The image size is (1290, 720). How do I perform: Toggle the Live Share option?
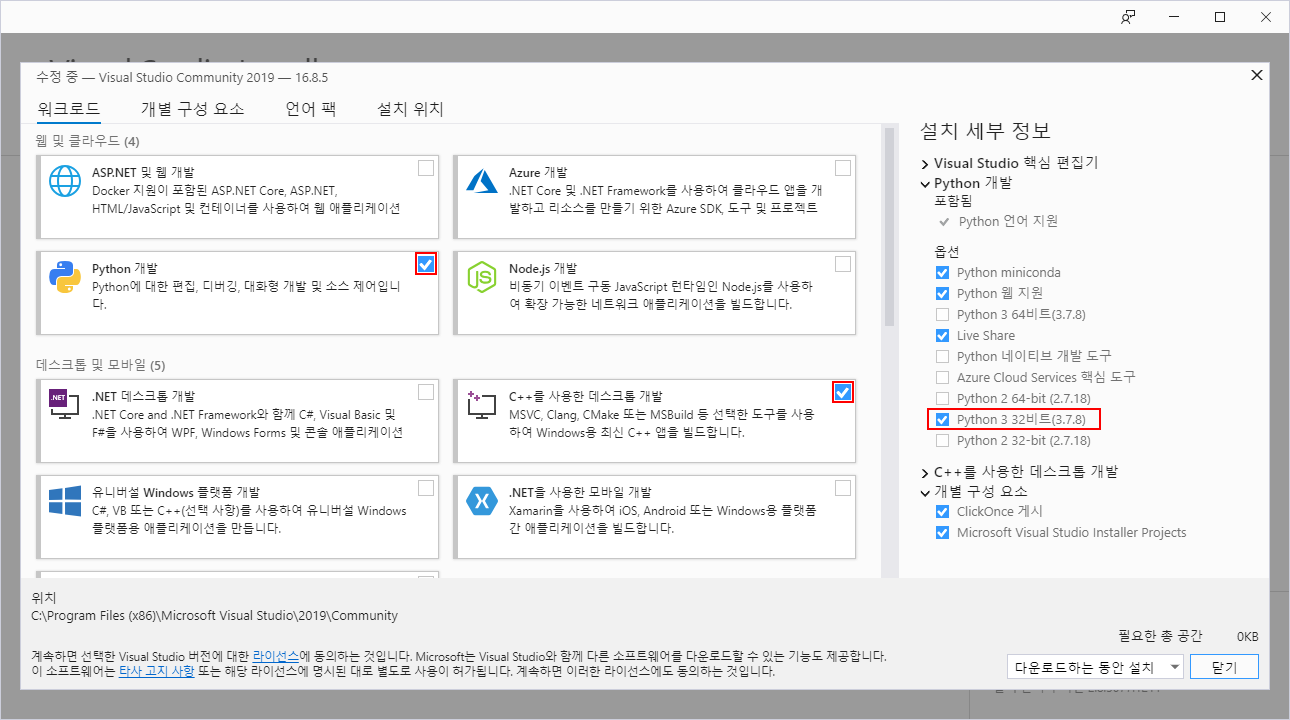point(942,335)
